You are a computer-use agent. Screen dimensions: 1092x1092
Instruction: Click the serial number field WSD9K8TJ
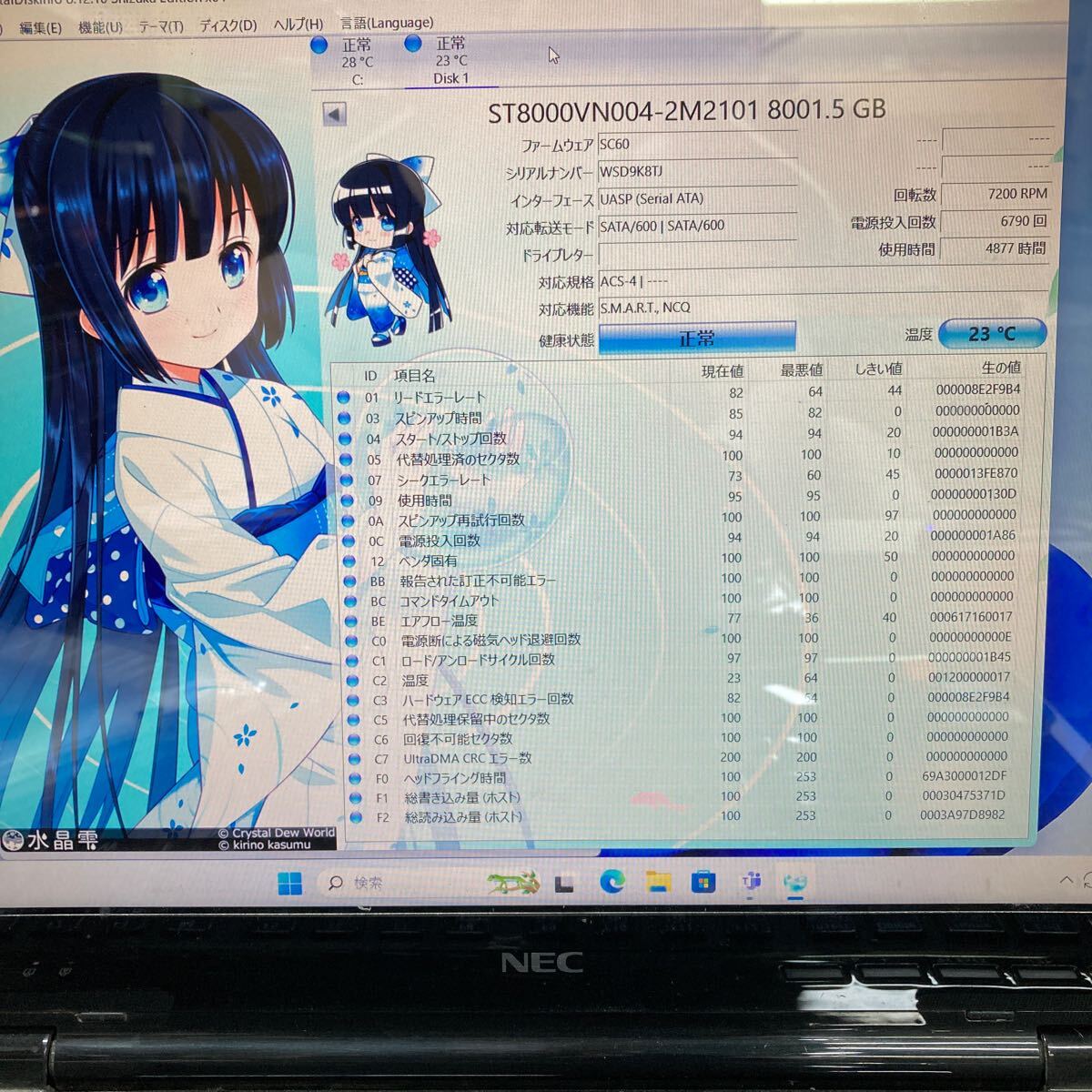click(697, 171)
